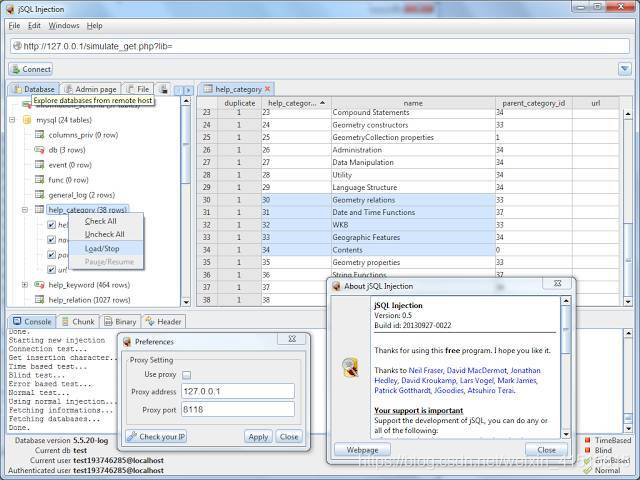Collapse the mysql database tree node
The height and width of the screenshot is (480, 640).
point(12,120)
